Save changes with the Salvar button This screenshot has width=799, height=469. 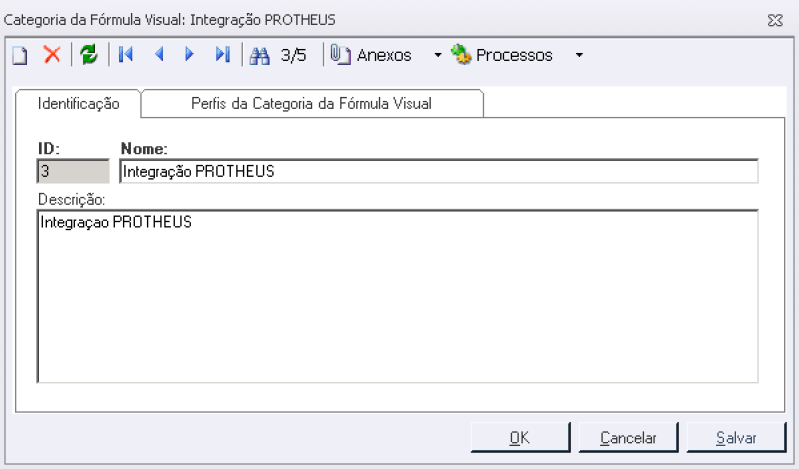pyautogui.click(x=736, y=437)
